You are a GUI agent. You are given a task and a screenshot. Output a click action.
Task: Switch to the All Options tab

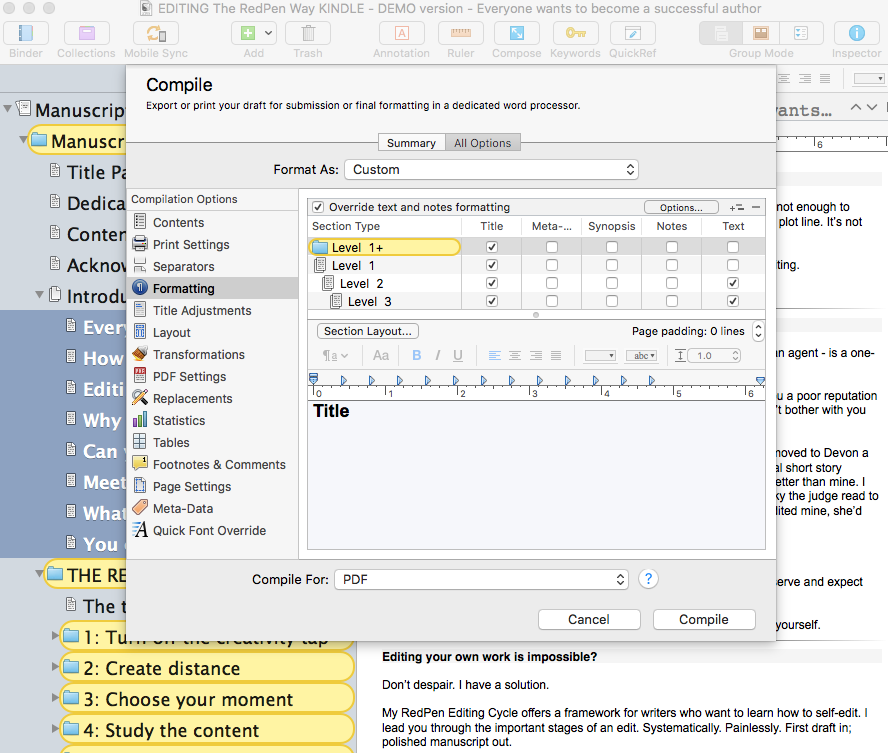(483, 143)
